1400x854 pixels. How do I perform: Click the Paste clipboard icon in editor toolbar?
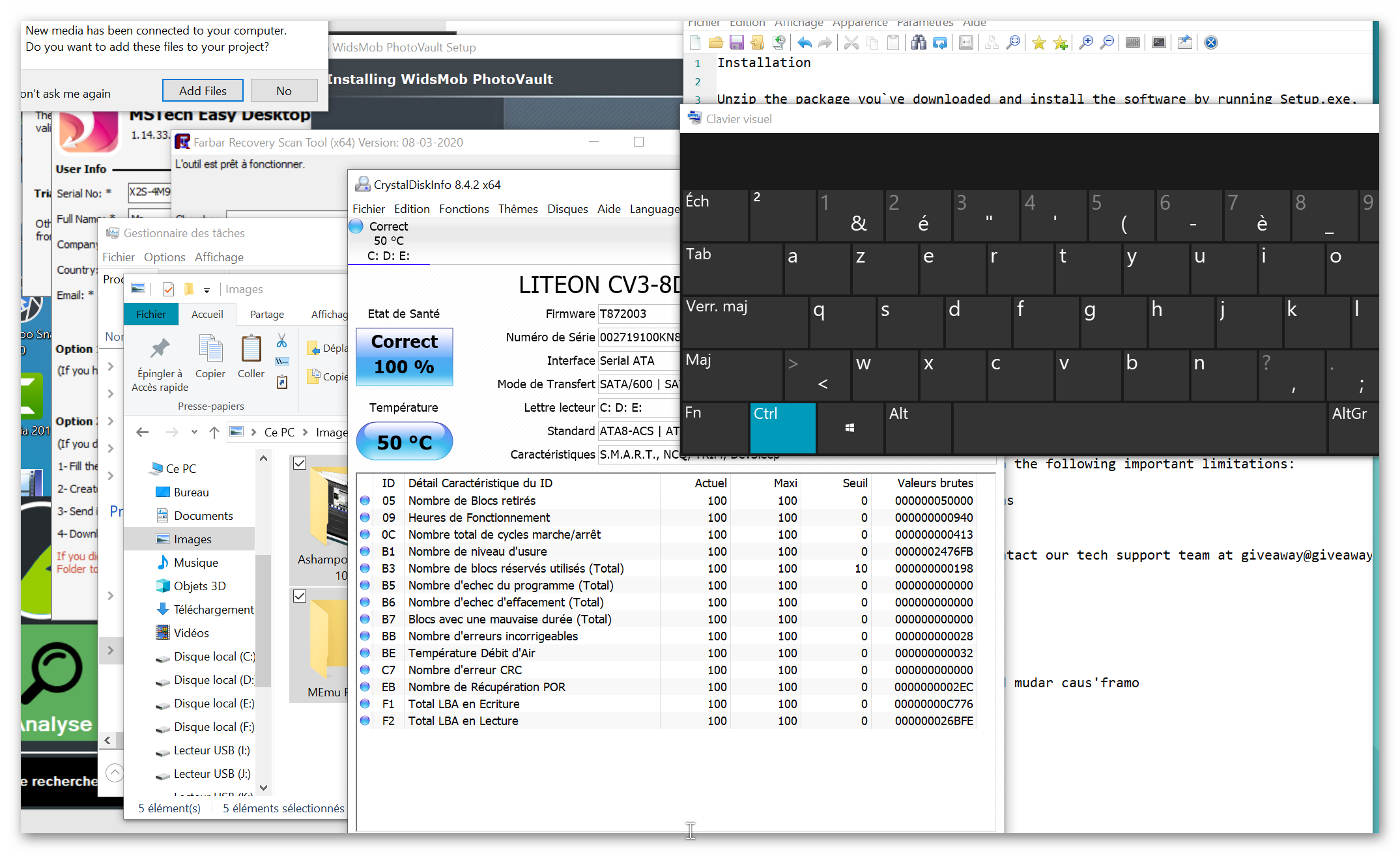[893, 43]
